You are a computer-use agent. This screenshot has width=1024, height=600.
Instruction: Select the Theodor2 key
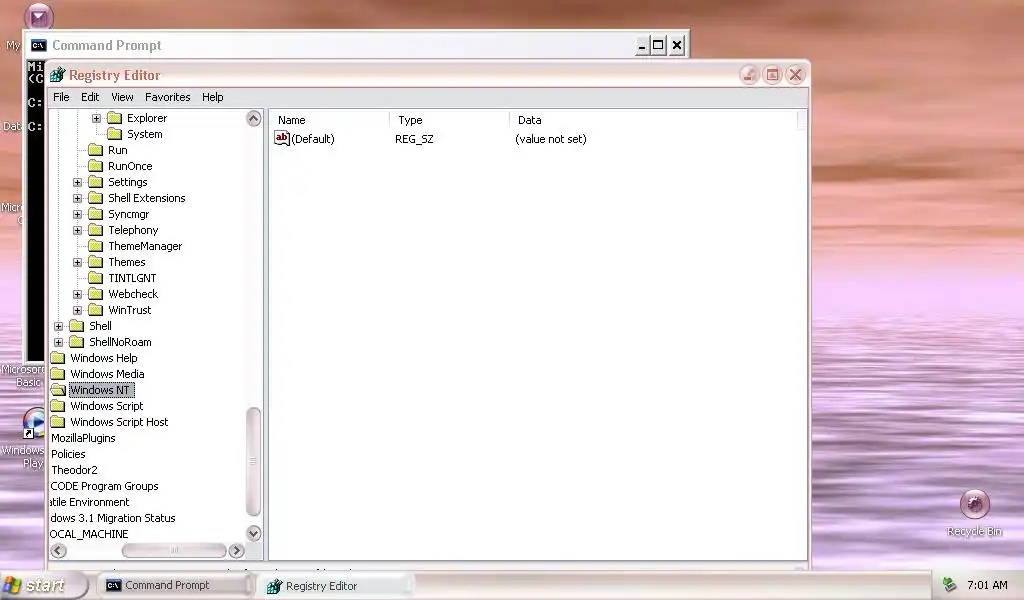(x=74, y=470)
